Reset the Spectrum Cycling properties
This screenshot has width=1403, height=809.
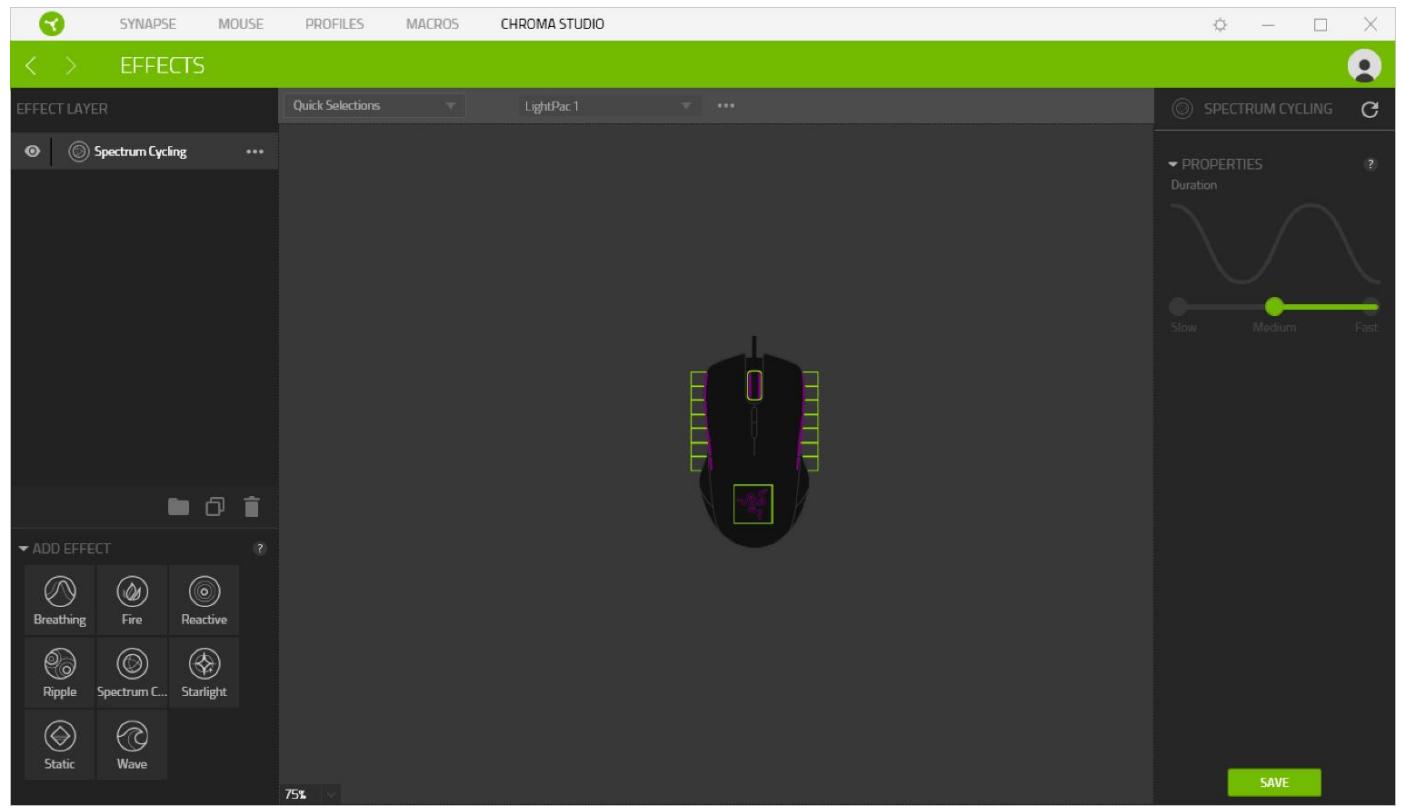pos(1370,110)
